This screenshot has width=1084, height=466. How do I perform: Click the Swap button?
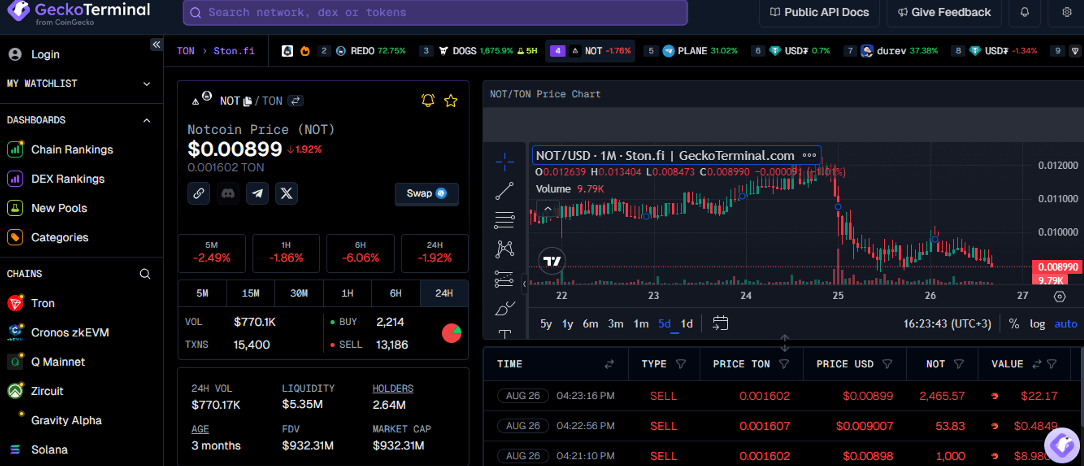point(426,194)
